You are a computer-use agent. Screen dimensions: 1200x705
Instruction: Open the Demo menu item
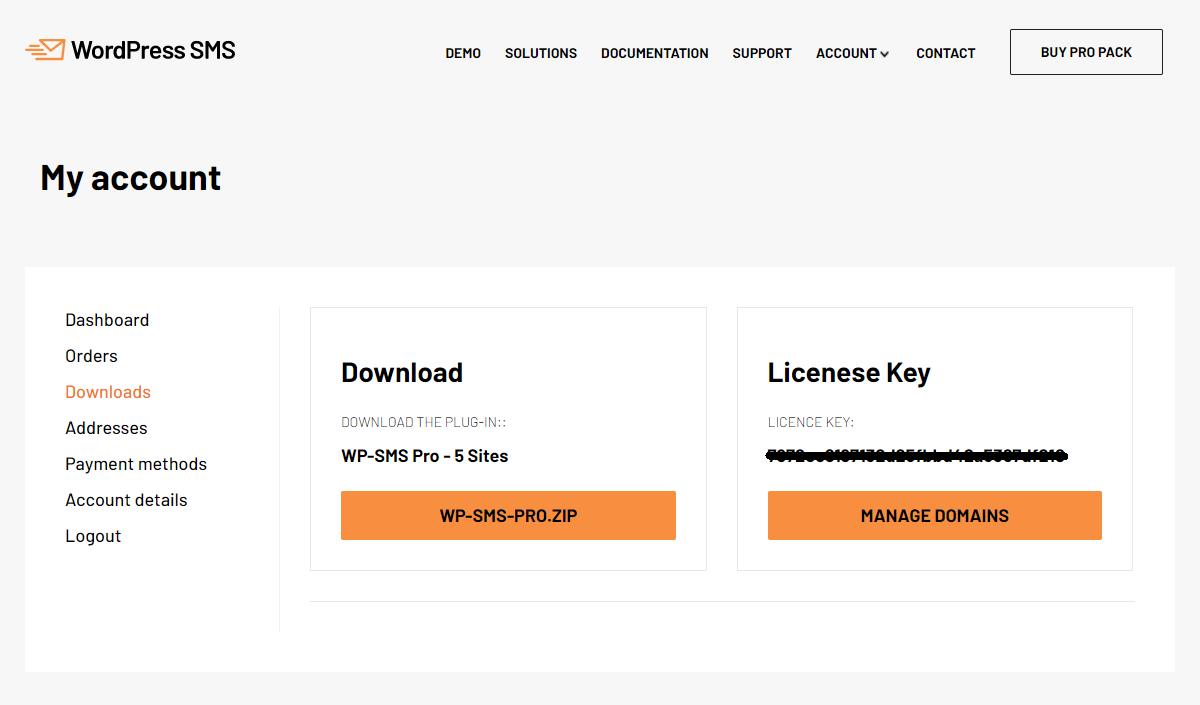tap(463, 53)
